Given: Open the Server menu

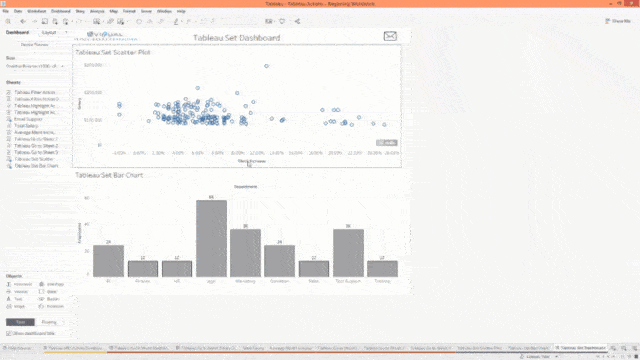Looking at the screenshot, I should point(146,11).
